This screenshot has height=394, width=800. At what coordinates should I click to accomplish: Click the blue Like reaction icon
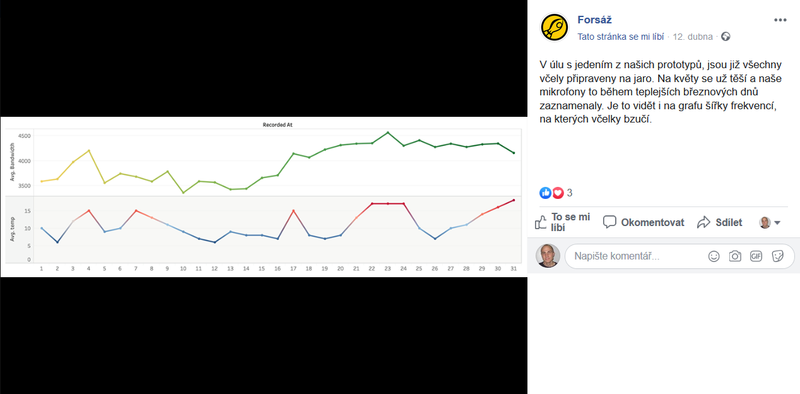coord(545,193)
